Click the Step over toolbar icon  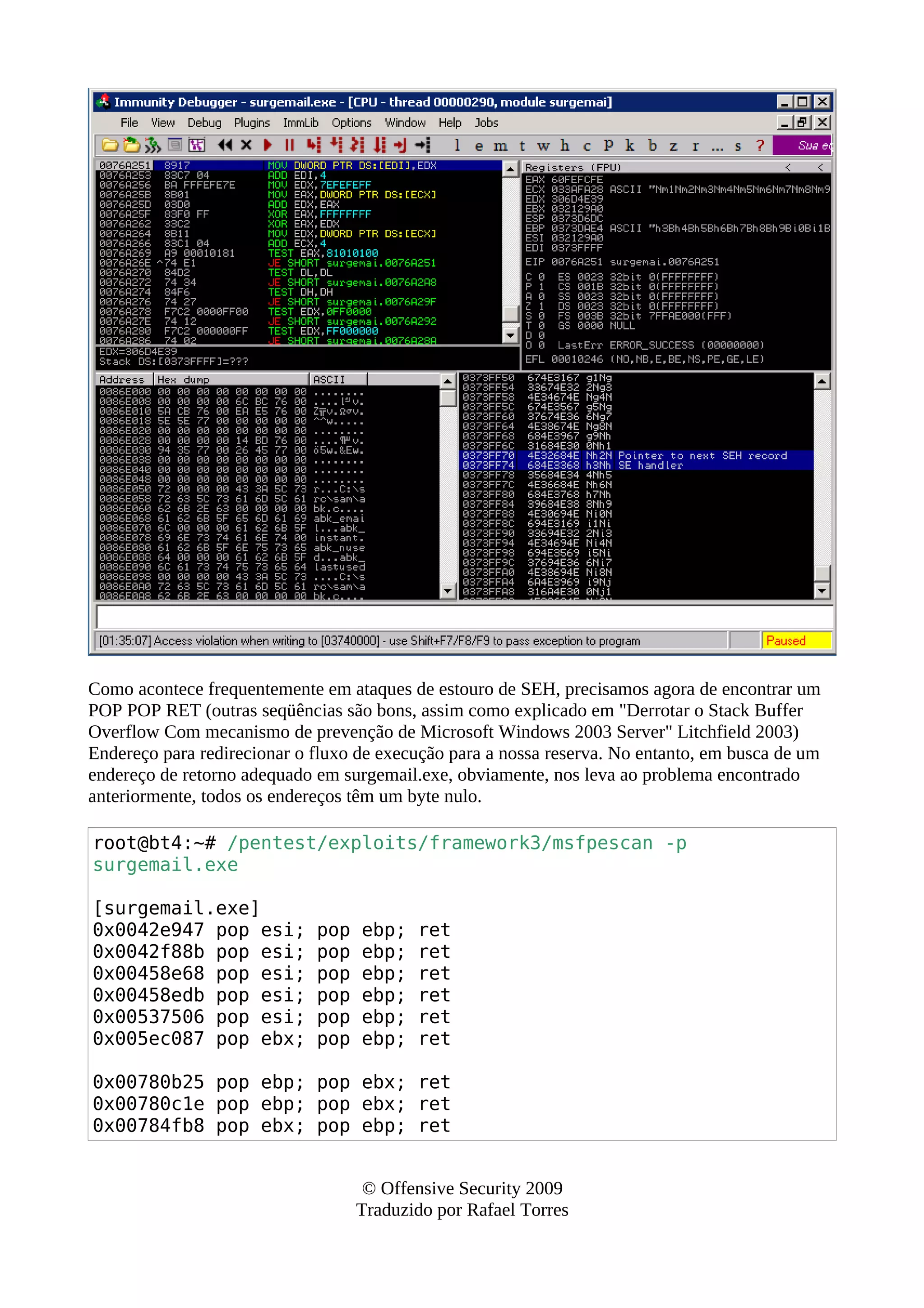(337, 145)
